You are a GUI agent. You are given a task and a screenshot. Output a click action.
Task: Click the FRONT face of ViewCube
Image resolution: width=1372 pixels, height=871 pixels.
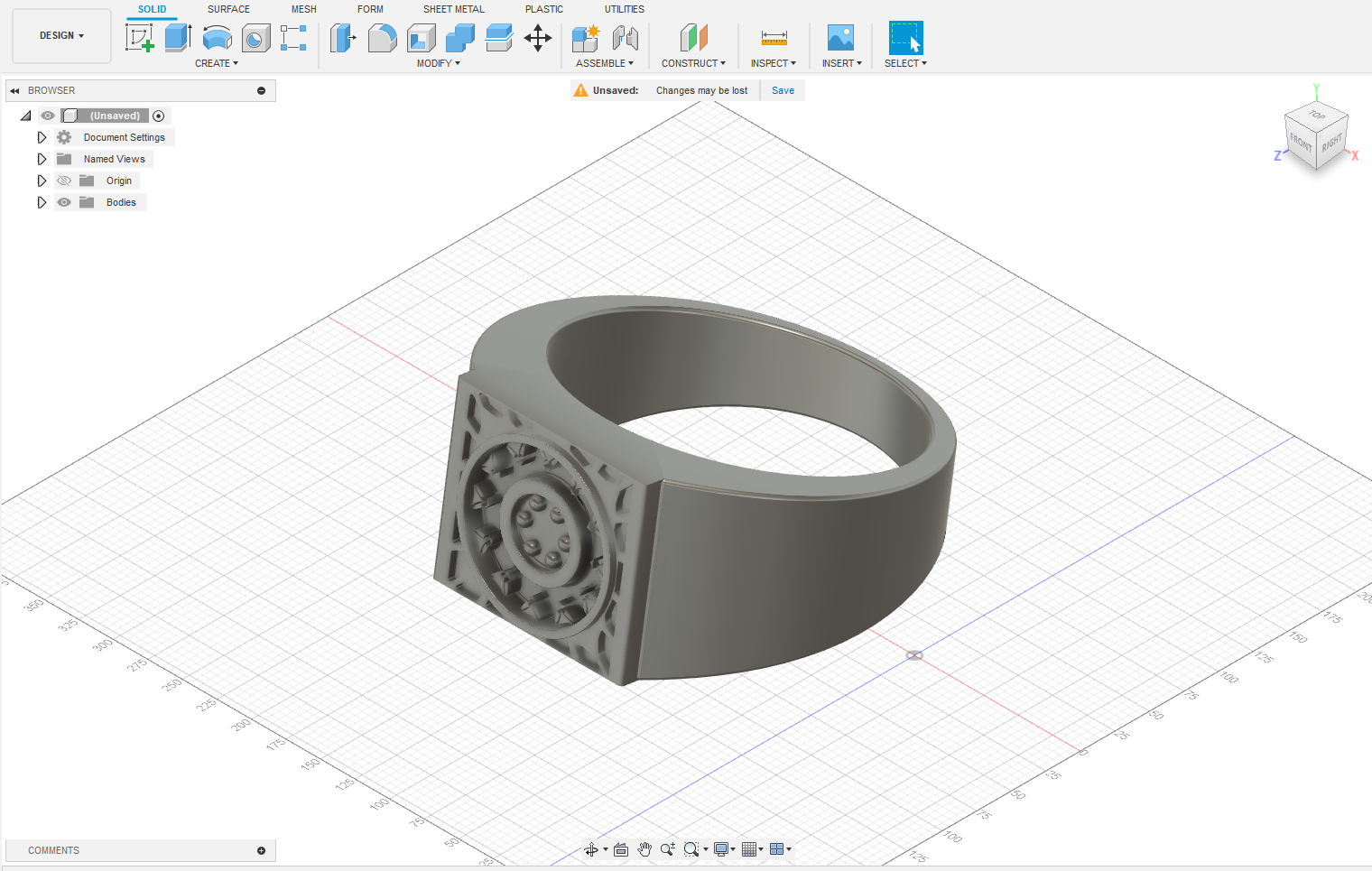[1301, 143]
